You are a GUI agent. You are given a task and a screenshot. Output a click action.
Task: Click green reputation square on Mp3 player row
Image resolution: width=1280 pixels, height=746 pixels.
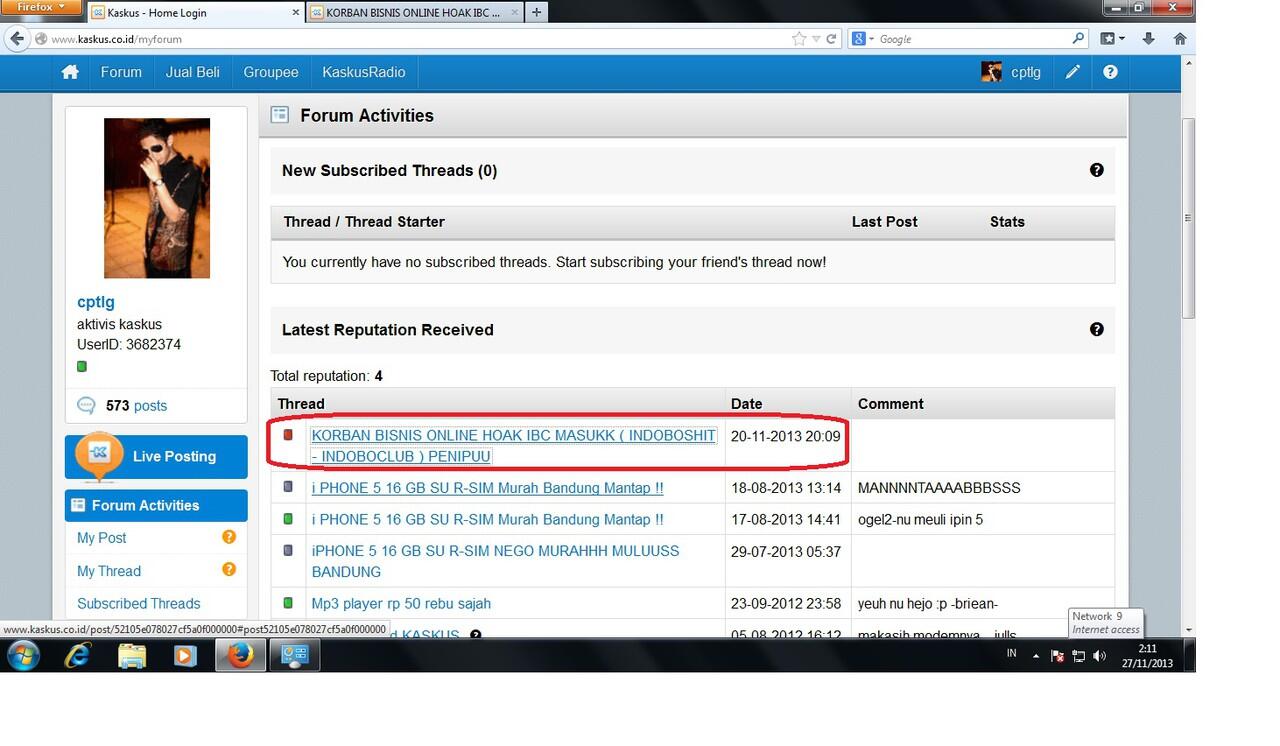pyautogui.click(x=288, y=603)
